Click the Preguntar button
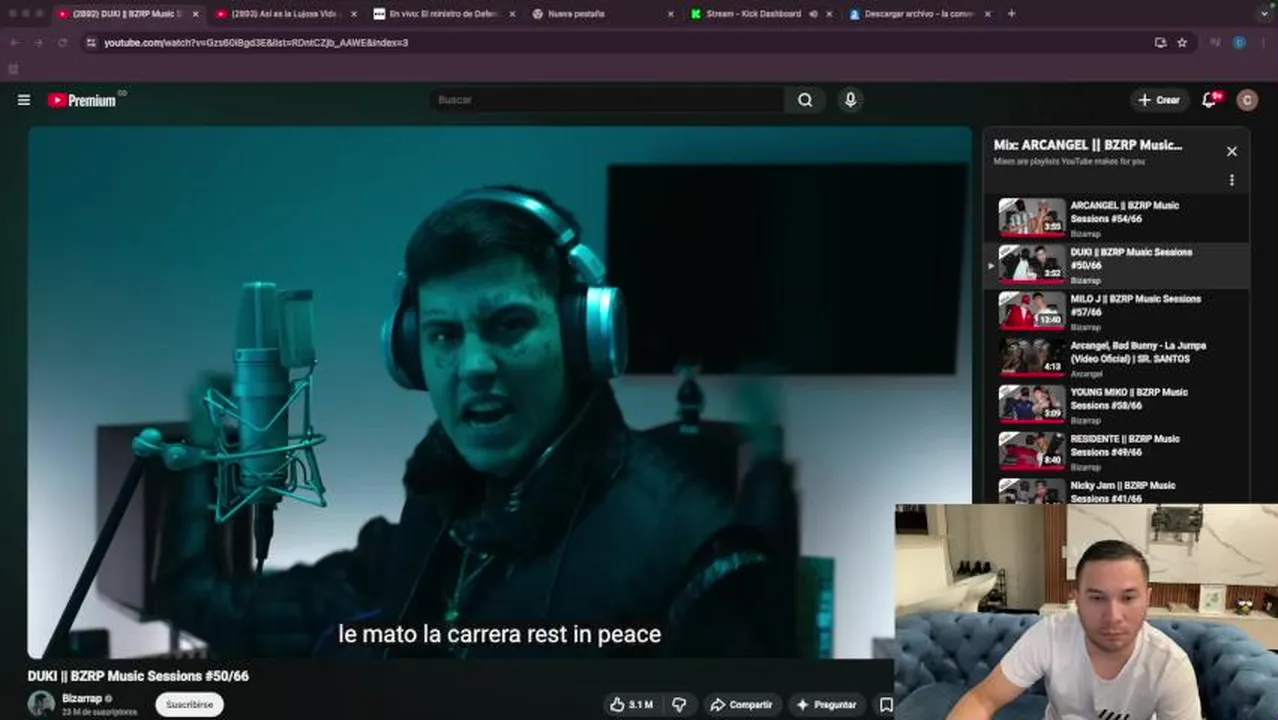Image resolution: width=1278 pixels, height=720 pixels. point(826,705)
